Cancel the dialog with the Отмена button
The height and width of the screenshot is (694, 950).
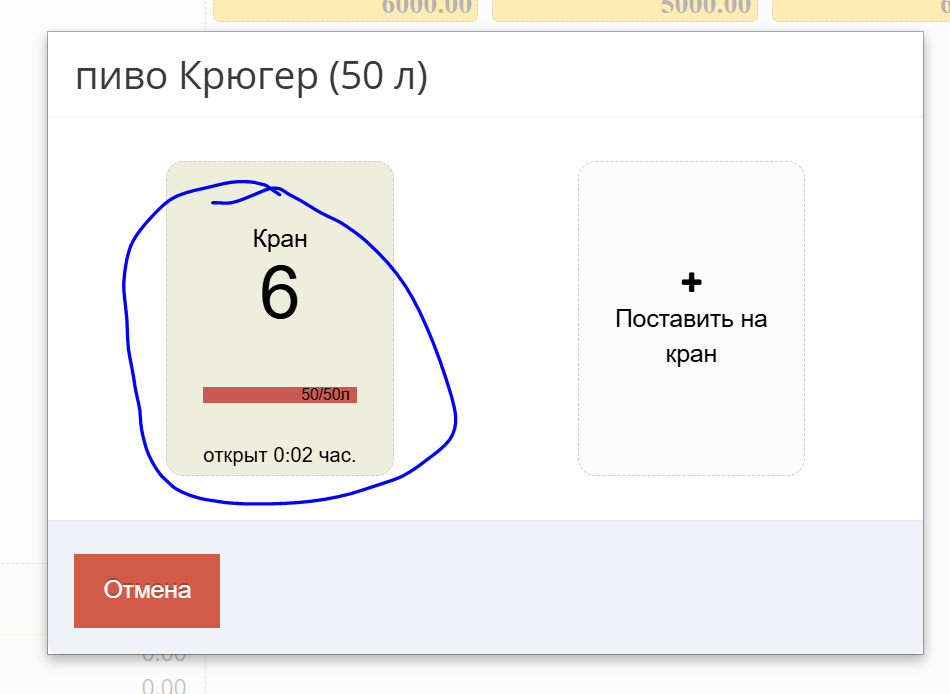coord(147,590)
